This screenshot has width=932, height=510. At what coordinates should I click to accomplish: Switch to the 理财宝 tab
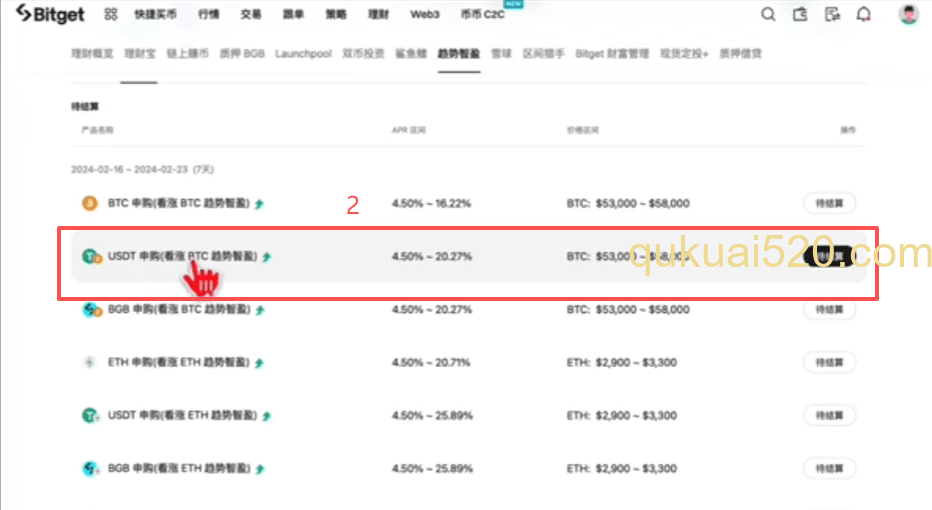point(140,53)
